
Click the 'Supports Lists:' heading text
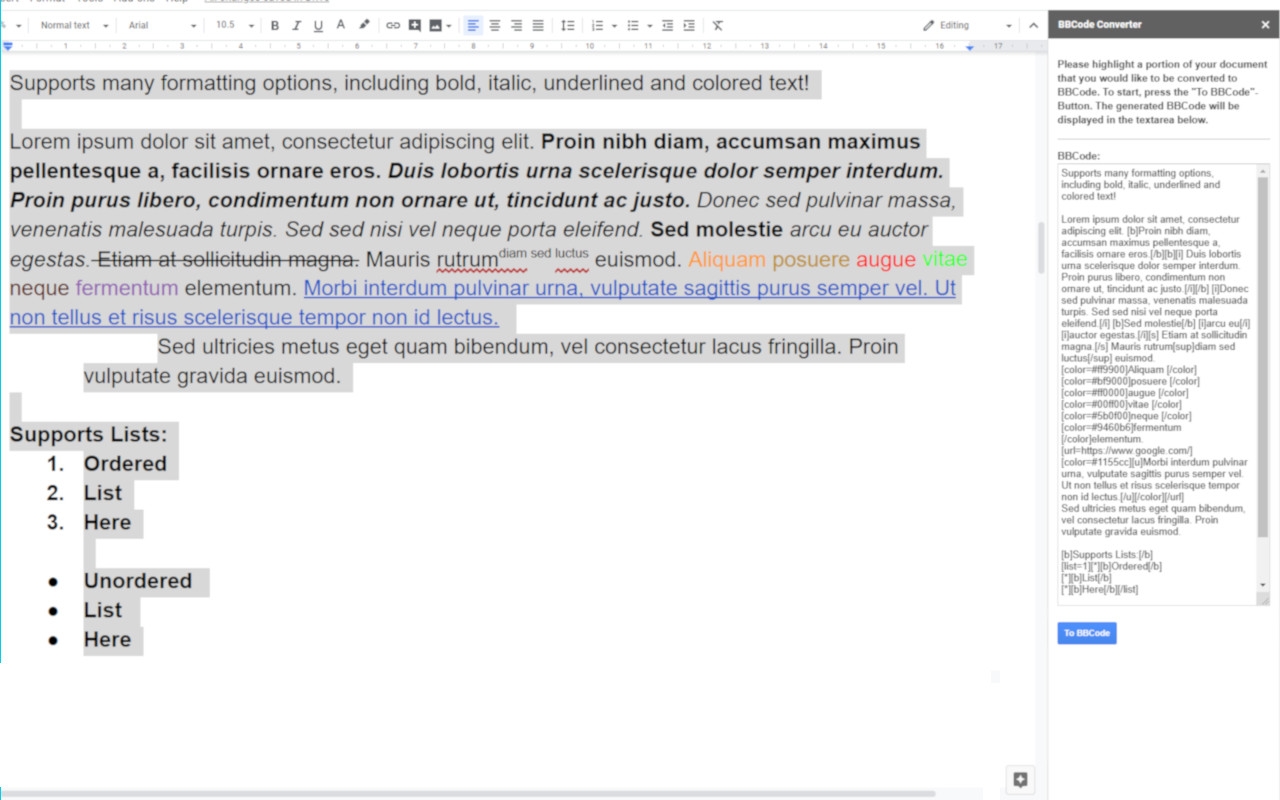point(89,435)
